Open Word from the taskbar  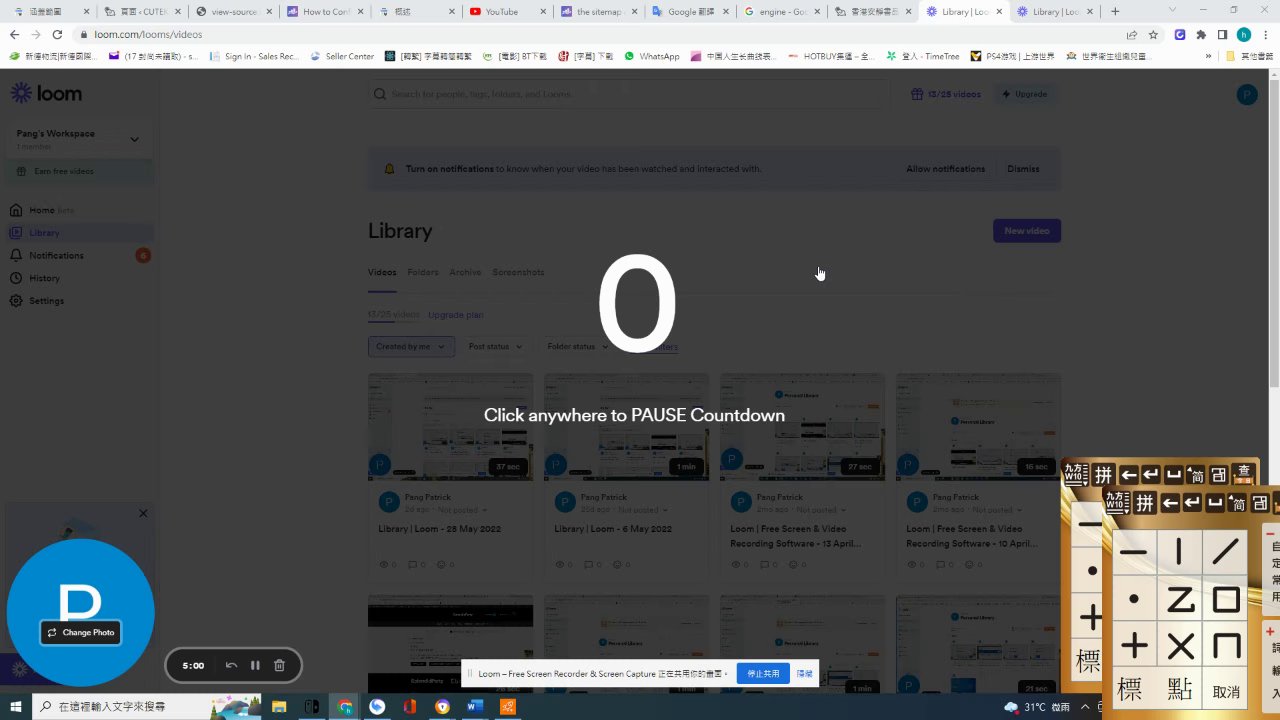click(474, 706)
